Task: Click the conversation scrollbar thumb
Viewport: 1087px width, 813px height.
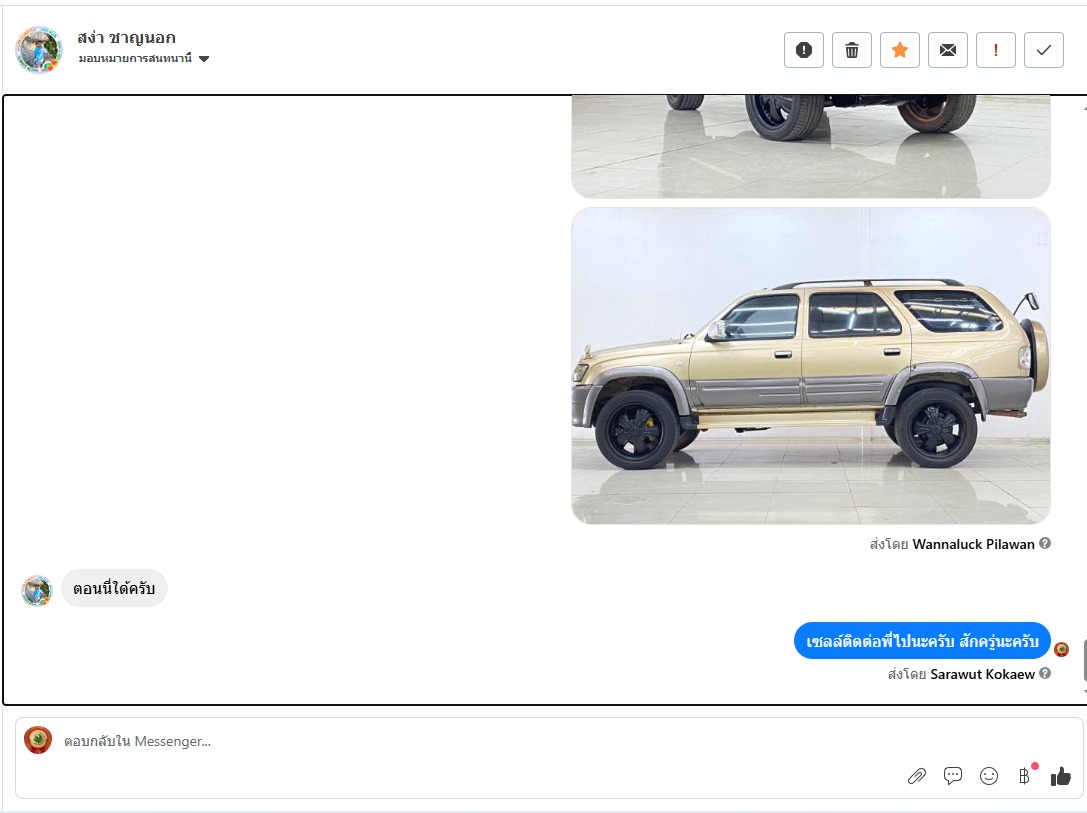Action: click(1085, 661)
